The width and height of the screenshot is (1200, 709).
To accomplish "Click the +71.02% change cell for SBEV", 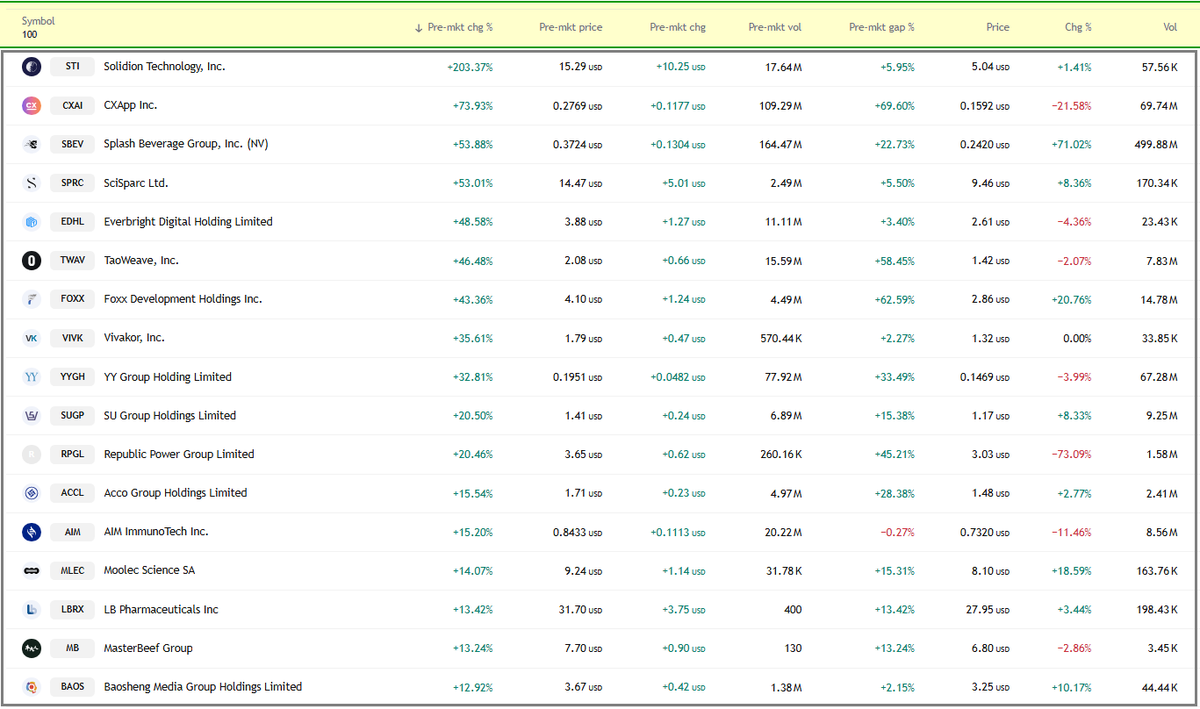I will coord(1071,144).
